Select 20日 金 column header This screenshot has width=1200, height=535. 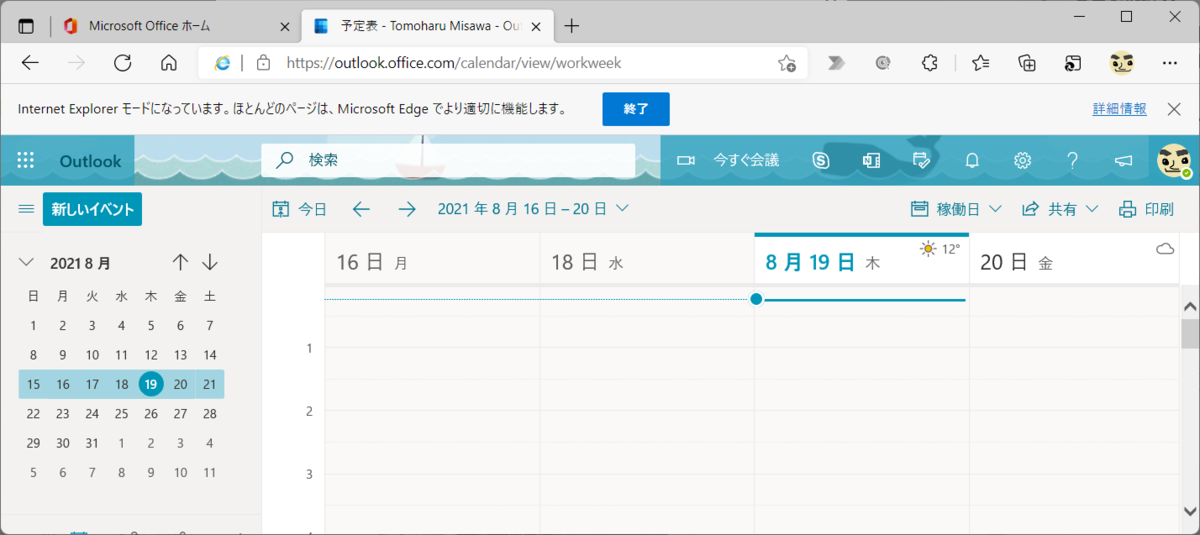click(1075, 262)
